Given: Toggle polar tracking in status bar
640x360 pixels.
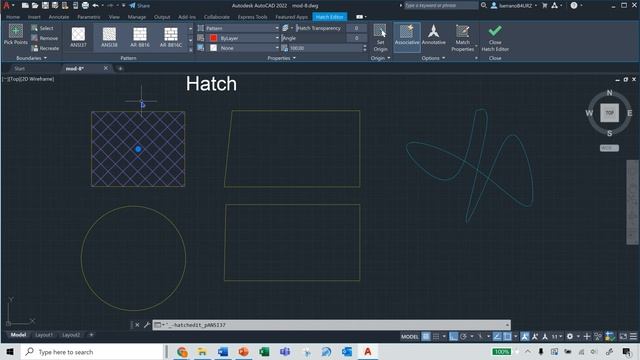Looking at the screenshot, I should point(463,336).
